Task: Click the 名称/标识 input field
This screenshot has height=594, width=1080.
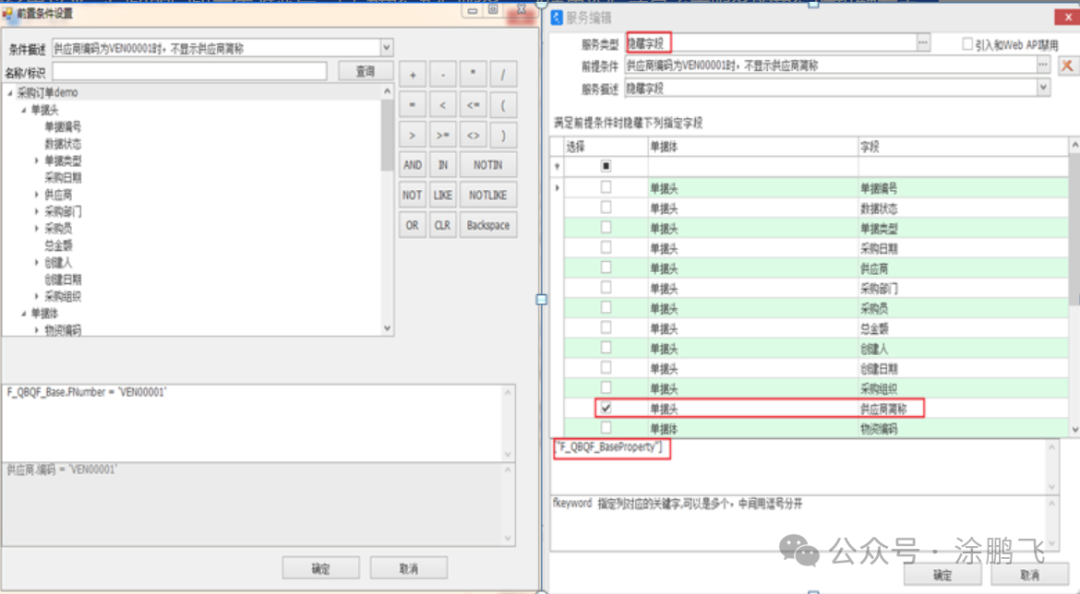Action: tap(190, 72)
